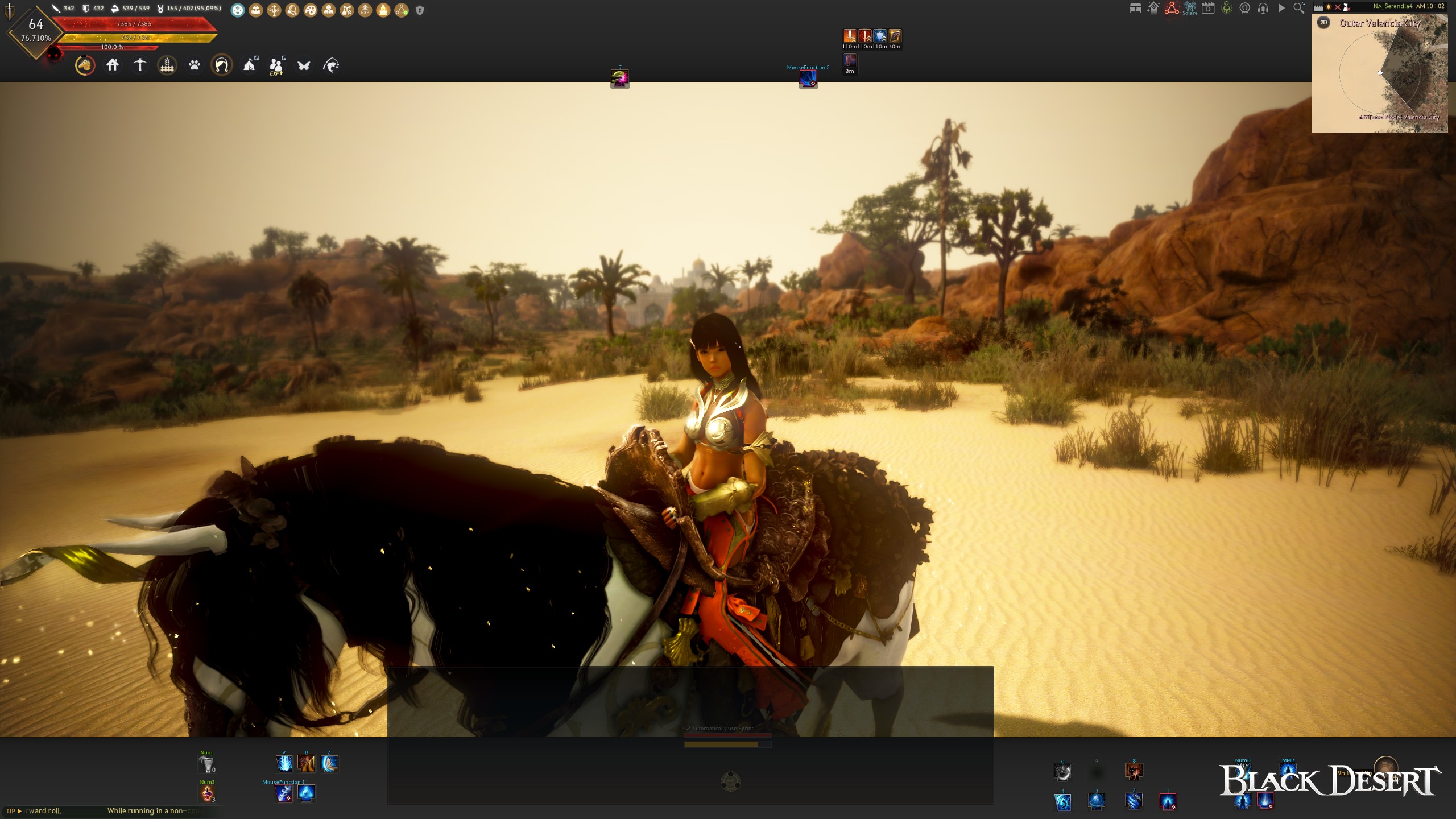Click the 8m duration buff icon
Image resolution: width=1456 pixels, height=819 pixels.
[x=849, y=60]
